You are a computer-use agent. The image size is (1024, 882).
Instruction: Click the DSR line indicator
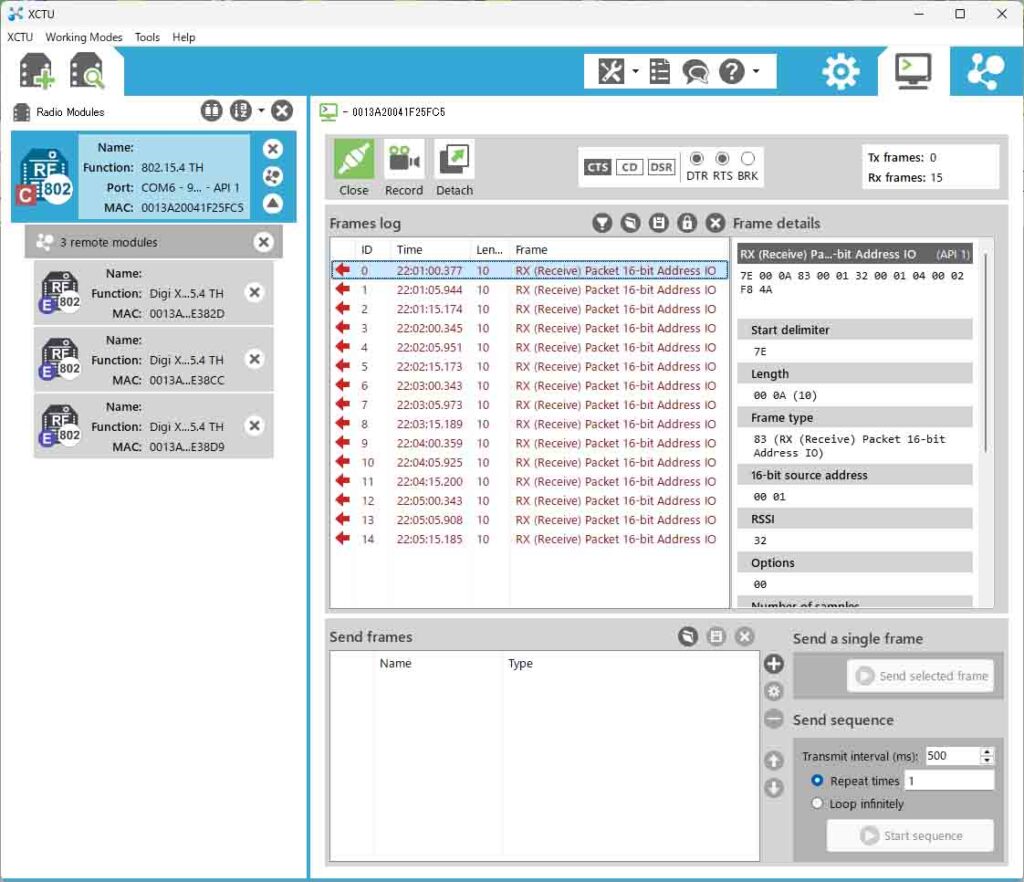(661, 167)
